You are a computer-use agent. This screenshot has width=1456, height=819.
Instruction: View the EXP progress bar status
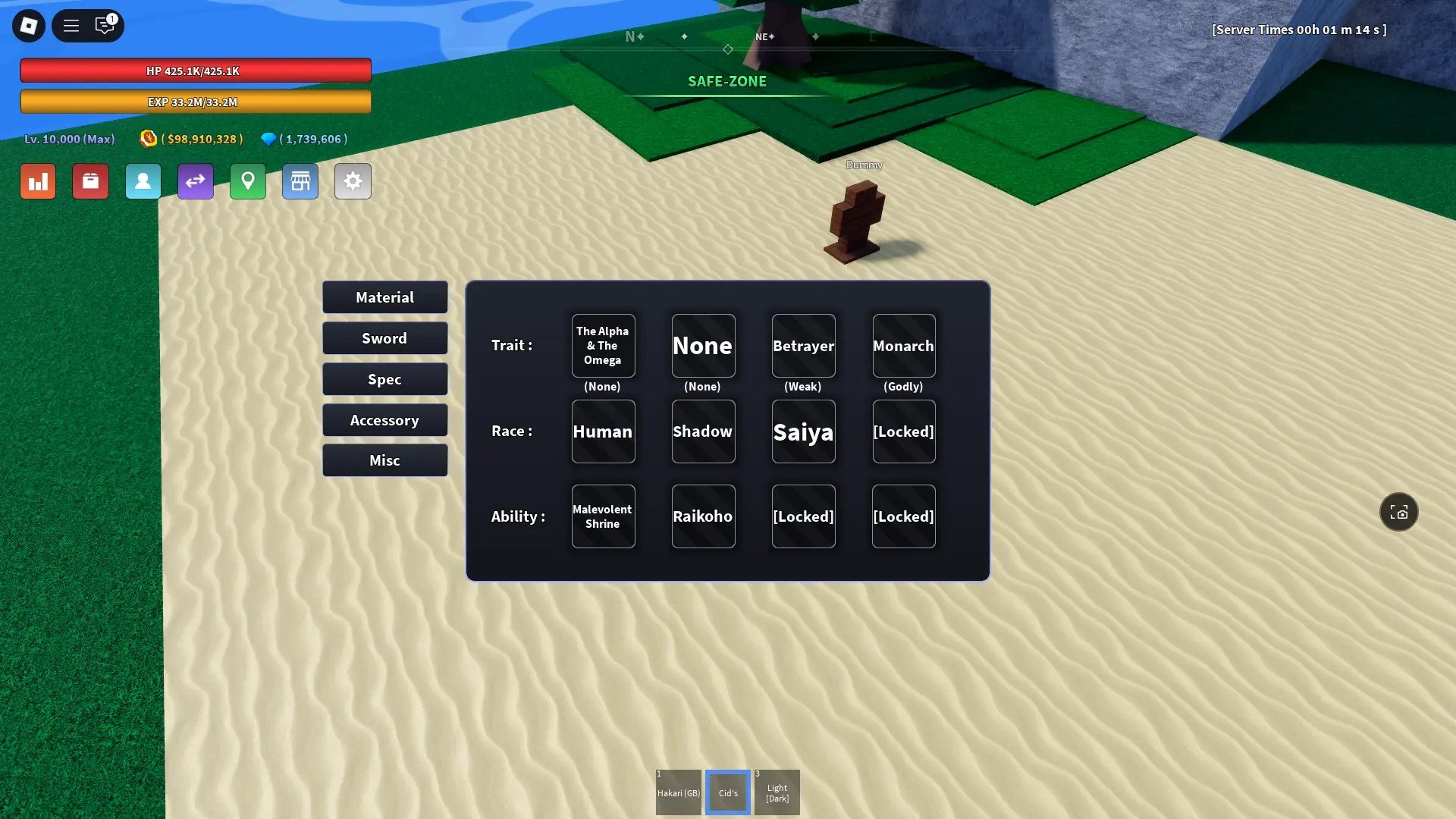tap(195, 102)
